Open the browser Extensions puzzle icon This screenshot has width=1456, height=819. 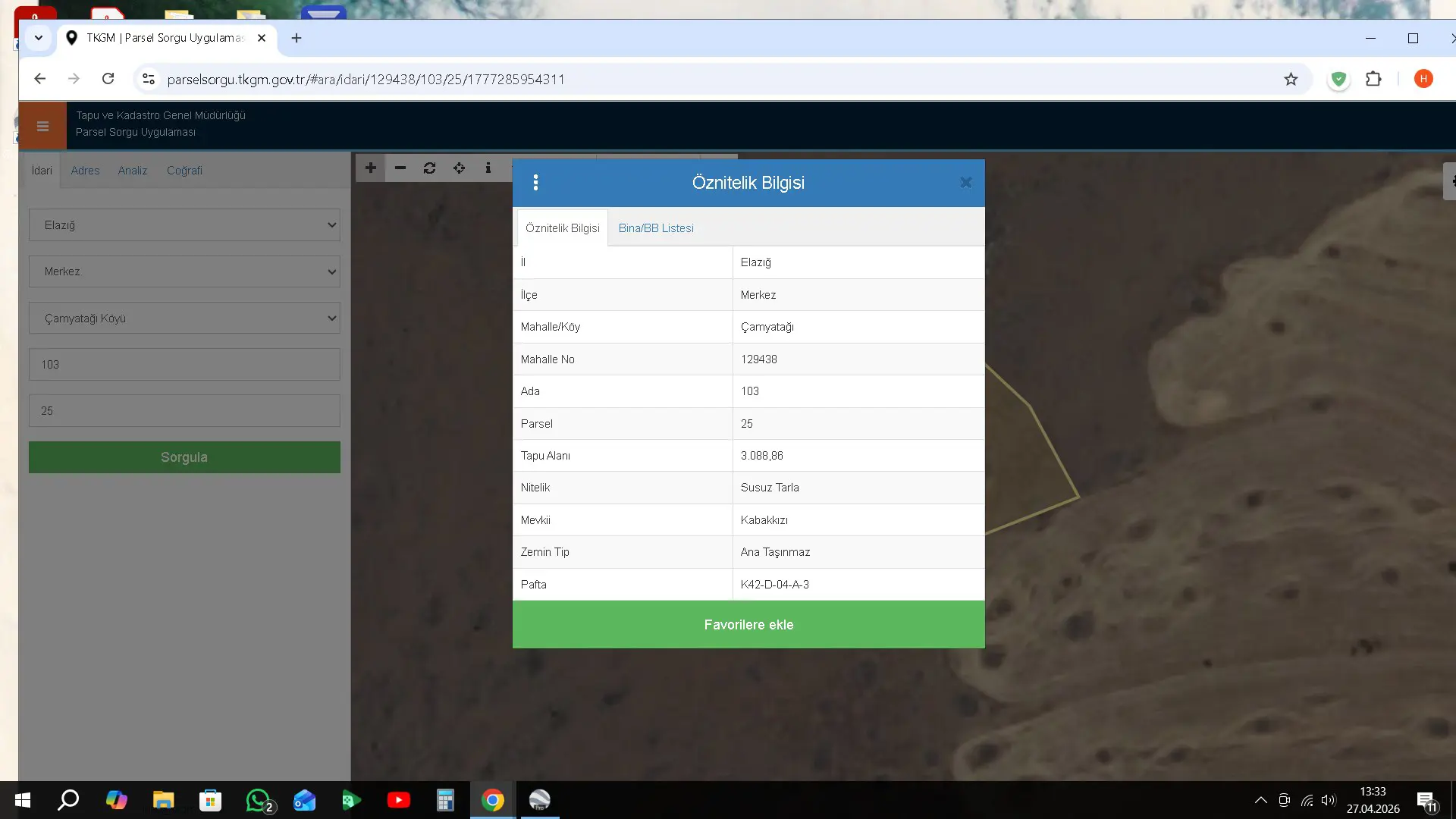coord(1373,79)
